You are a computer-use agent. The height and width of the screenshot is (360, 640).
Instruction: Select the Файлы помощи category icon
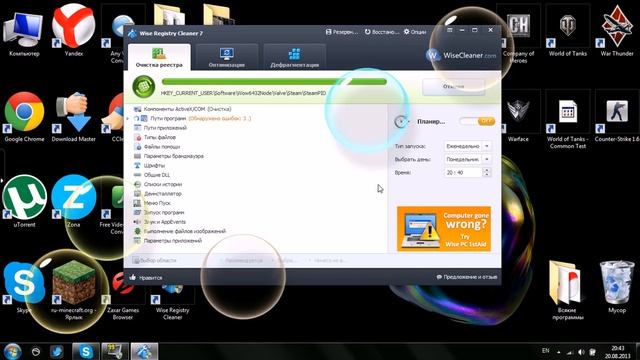tap(138, 147)
